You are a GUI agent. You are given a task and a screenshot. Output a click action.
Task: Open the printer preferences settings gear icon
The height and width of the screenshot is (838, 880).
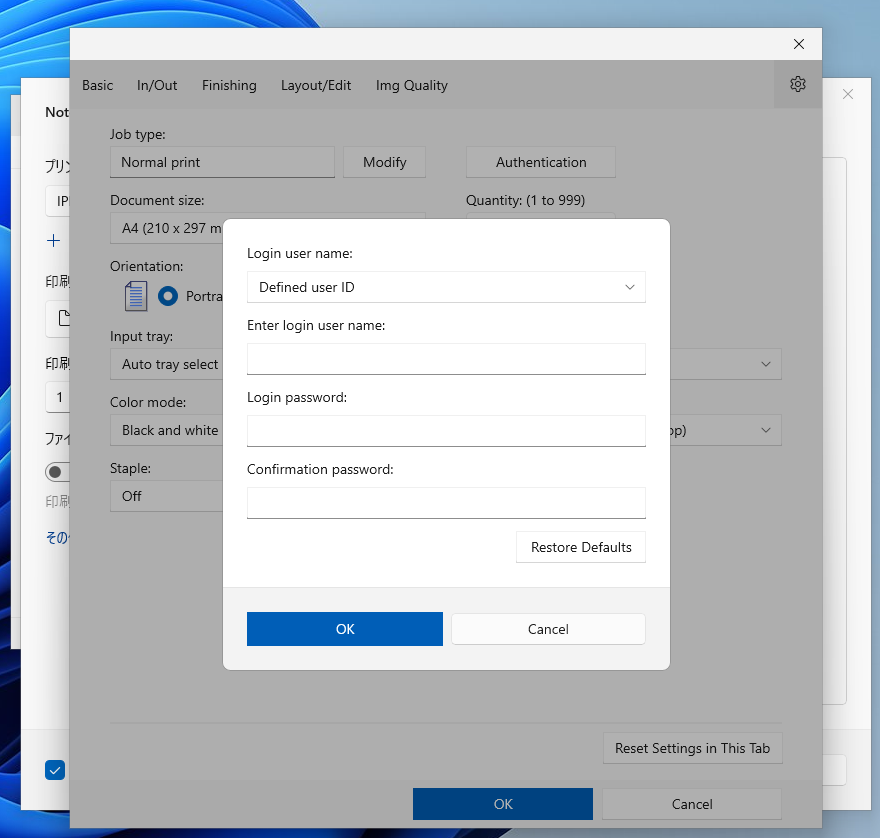tap(798, 84)
